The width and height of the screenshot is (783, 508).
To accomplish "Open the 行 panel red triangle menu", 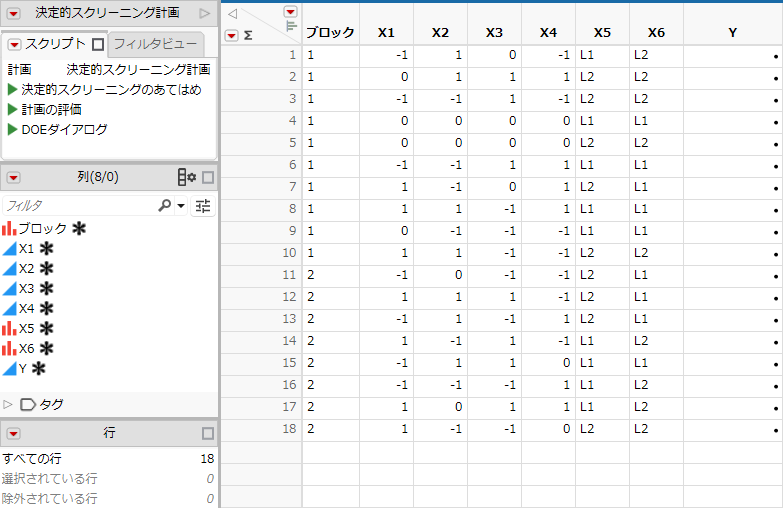I will point(13,433).
